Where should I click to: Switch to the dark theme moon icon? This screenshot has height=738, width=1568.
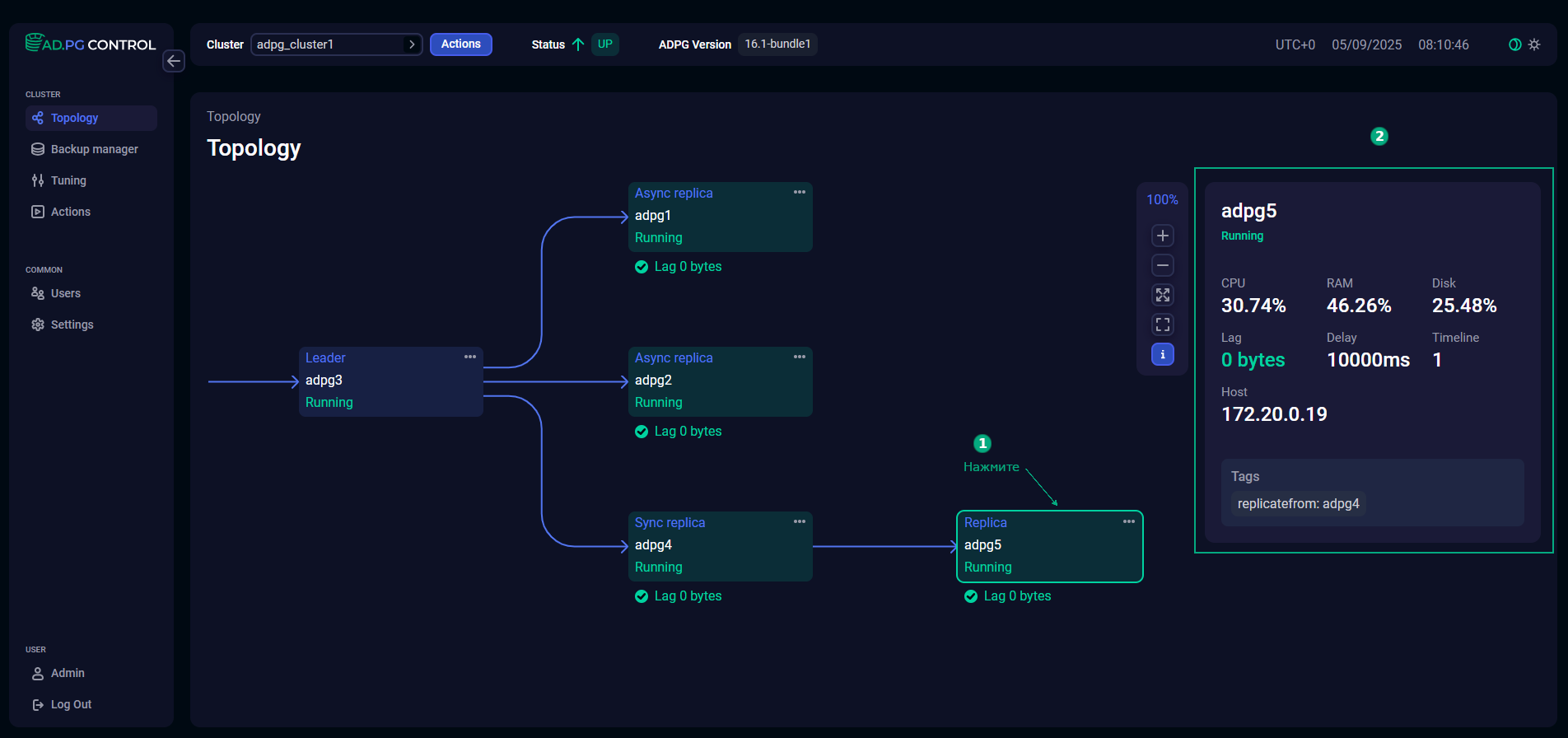(1514, 44)
